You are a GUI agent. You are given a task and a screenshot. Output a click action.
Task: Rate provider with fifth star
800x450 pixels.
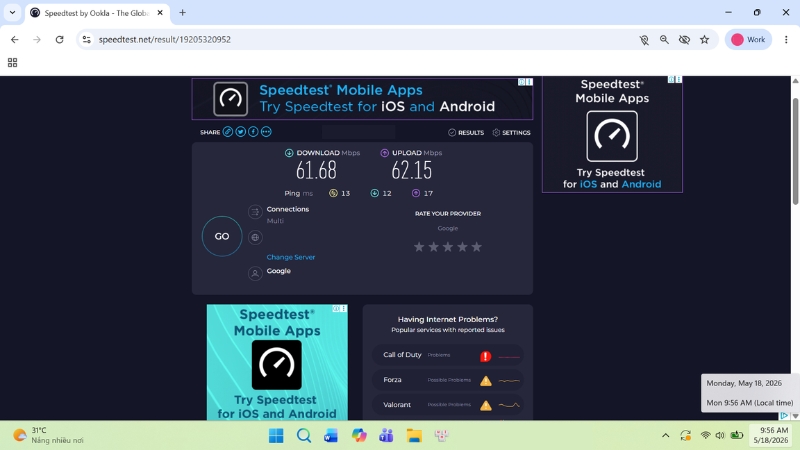tap(477, 247)
